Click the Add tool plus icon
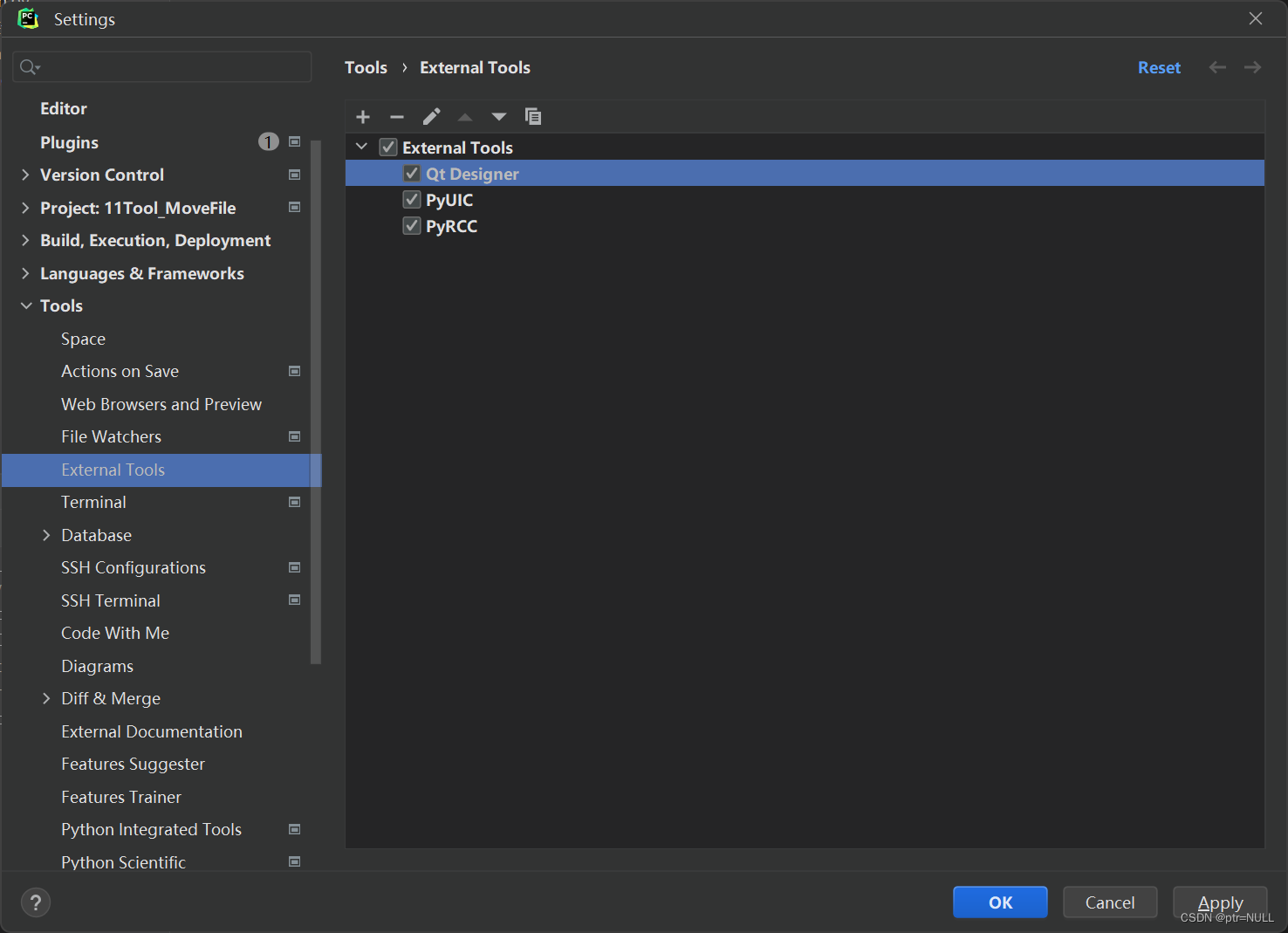The height and width of the screenshot is (933, 1288). [x=363, y=117]
